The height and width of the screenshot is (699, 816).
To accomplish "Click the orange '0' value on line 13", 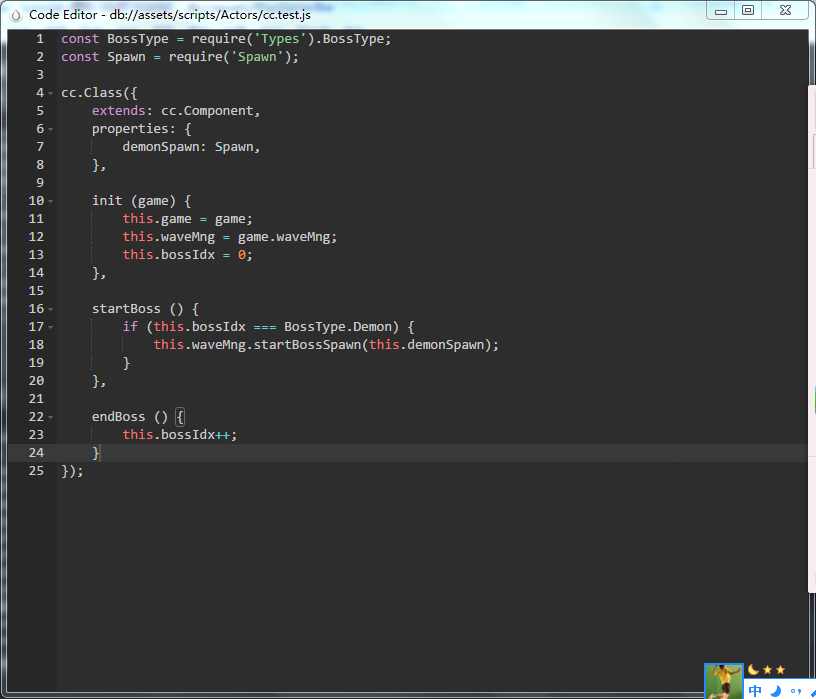I will (242, 255).
